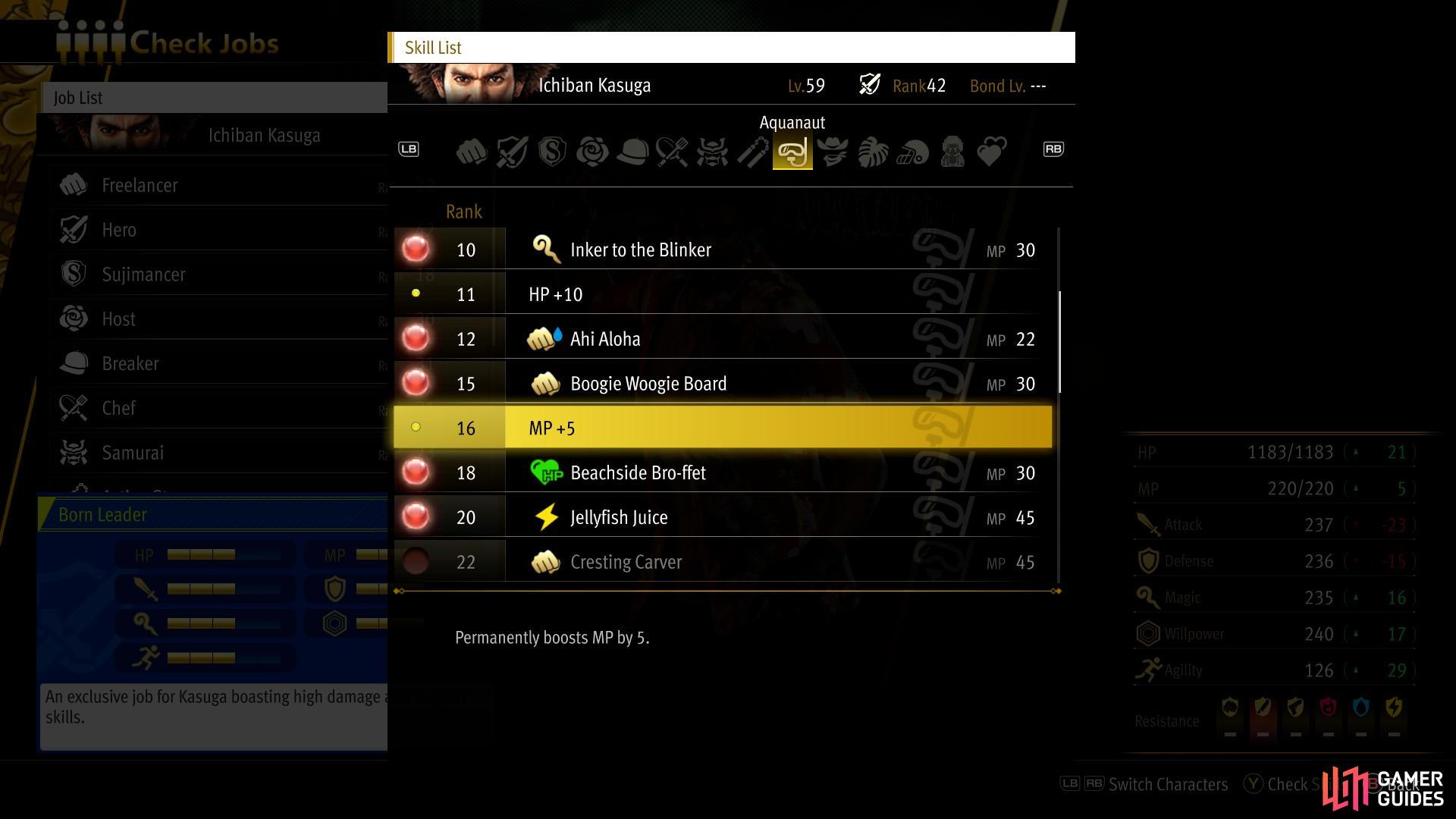
Task: Select the Host job icon tab
Action: [x=589, y=149]
